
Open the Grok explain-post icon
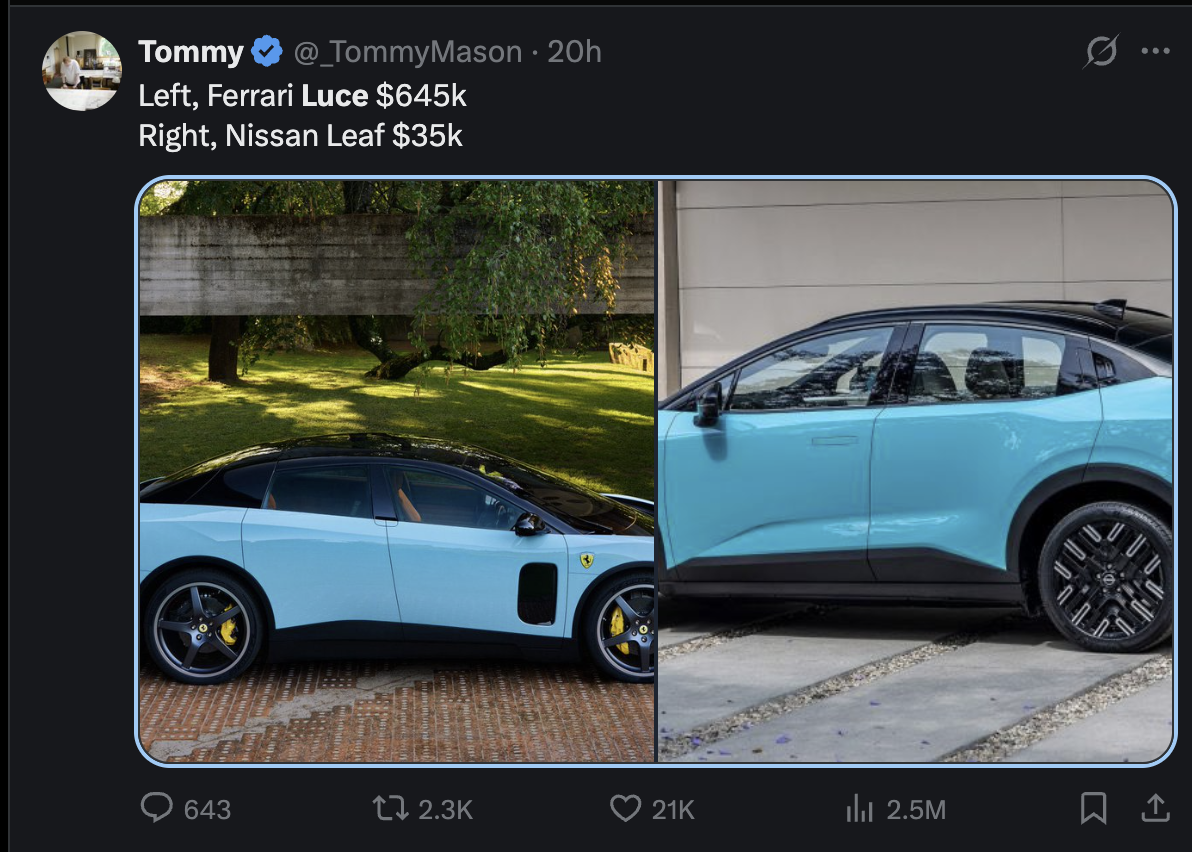click(x=1102, y=52)
